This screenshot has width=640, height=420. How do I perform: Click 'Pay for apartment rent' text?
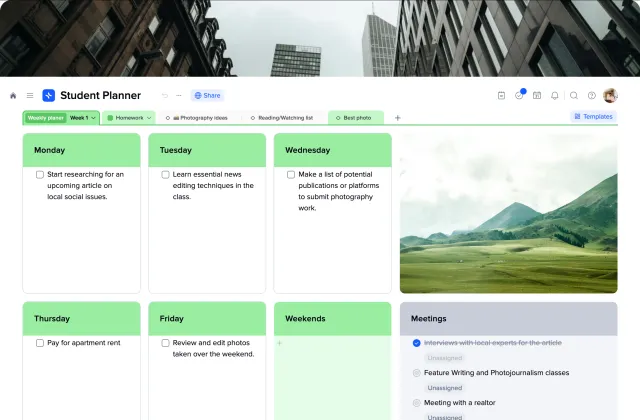[x=84, y=343]
